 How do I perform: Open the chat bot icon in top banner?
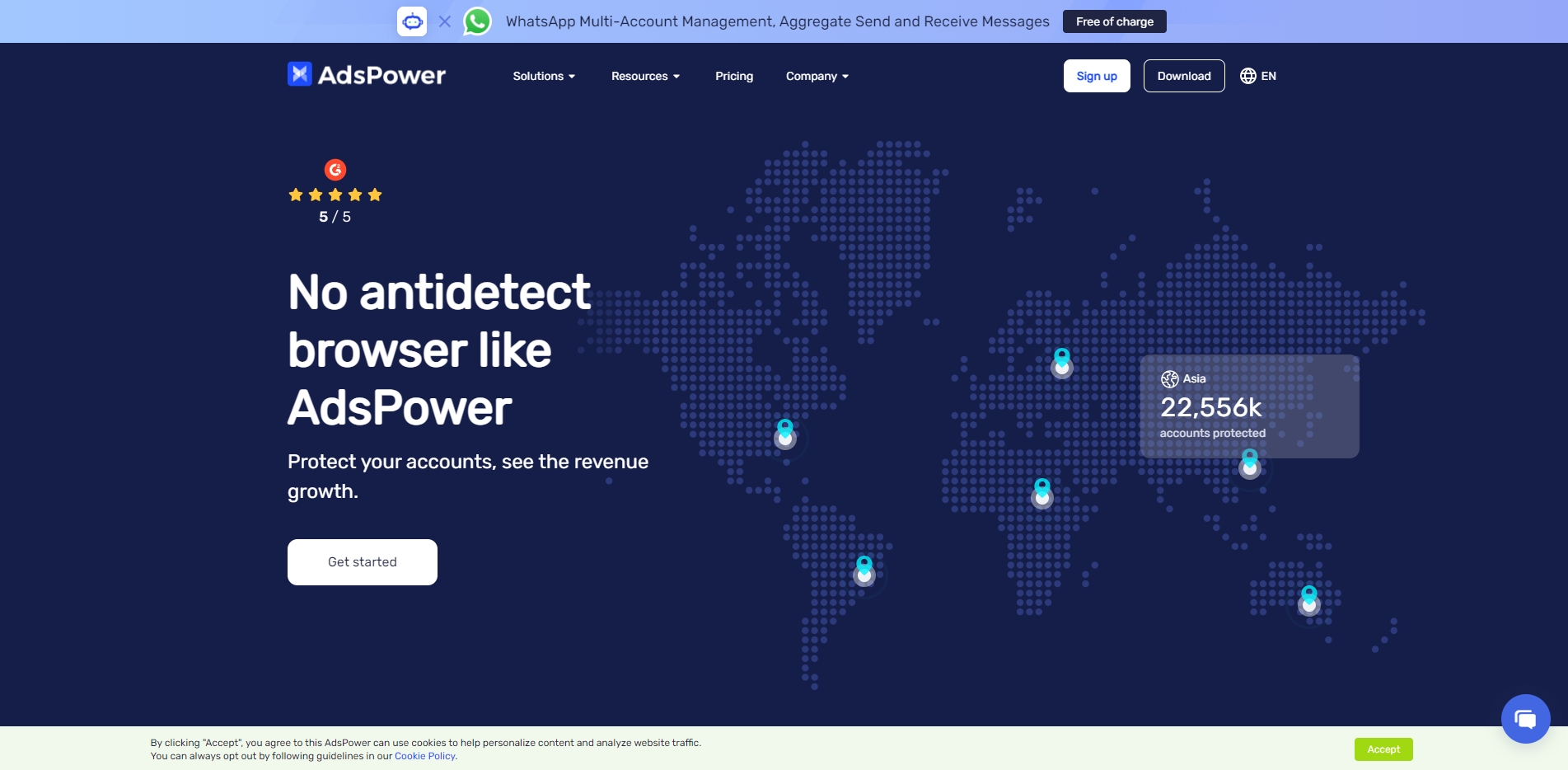point(412,21)
